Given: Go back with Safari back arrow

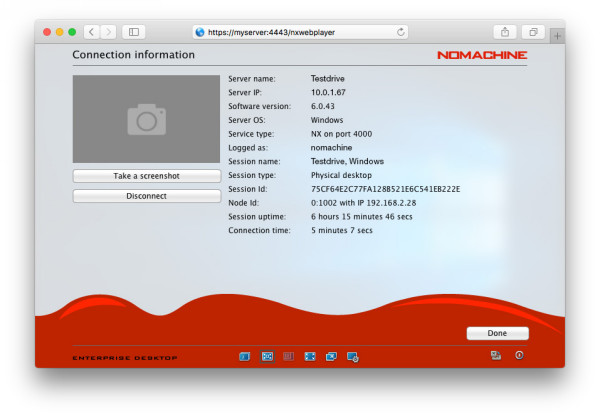Looking at the screenshot, I should [x=91, y=32].
